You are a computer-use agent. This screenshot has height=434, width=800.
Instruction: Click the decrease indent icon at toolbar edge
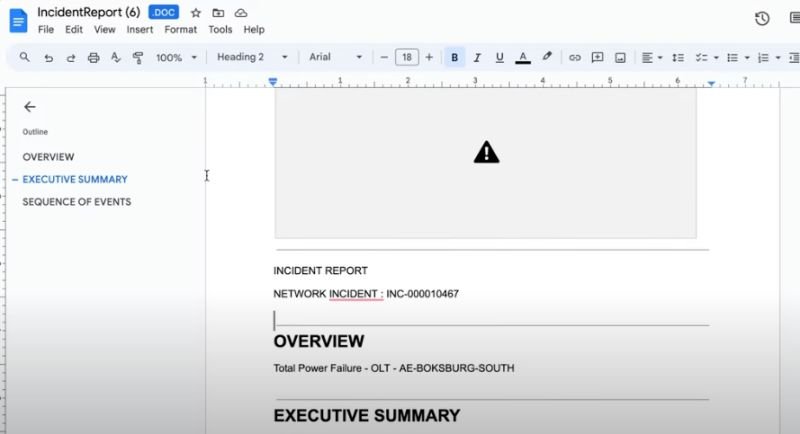tap(794, 58)
